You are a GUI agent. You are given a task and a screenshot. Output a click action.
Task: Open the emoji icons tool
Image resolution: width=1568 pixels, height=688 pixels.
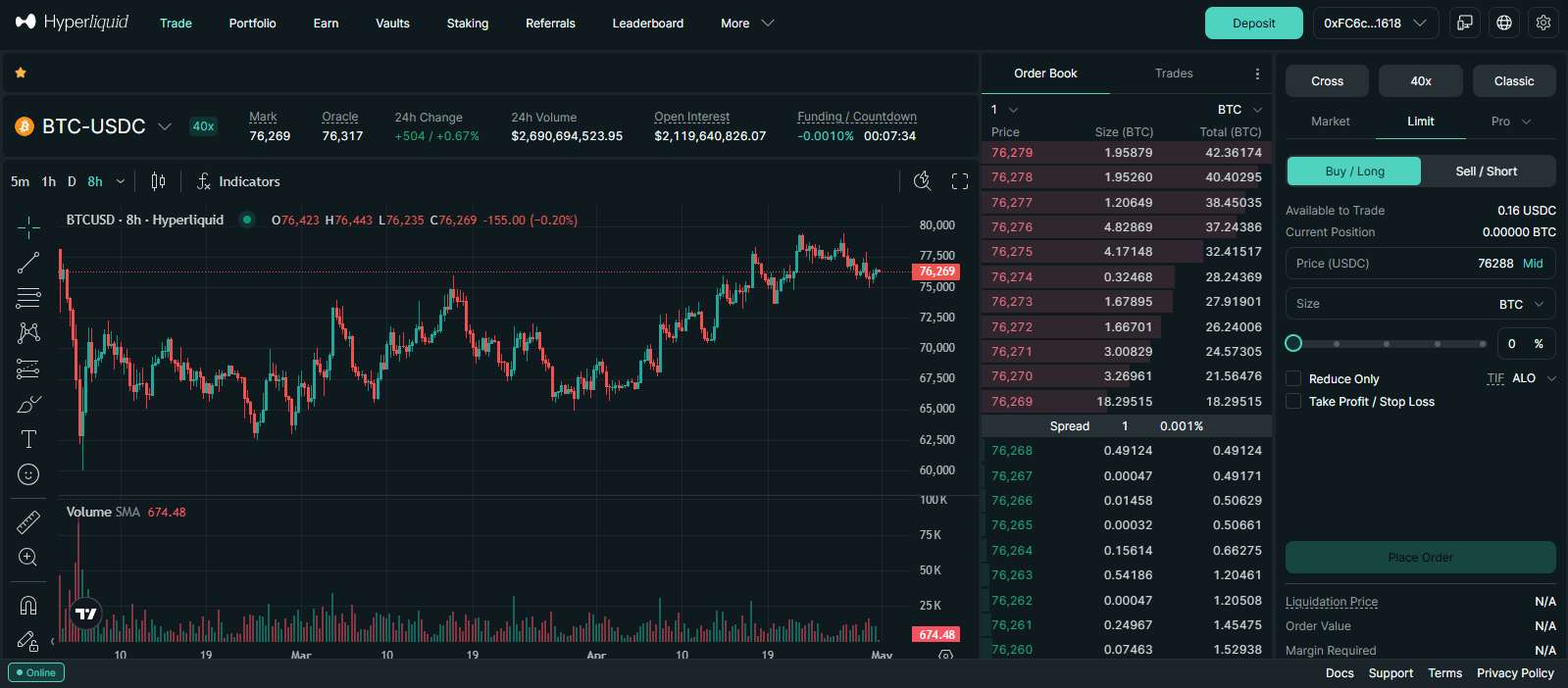coord(28,474)
